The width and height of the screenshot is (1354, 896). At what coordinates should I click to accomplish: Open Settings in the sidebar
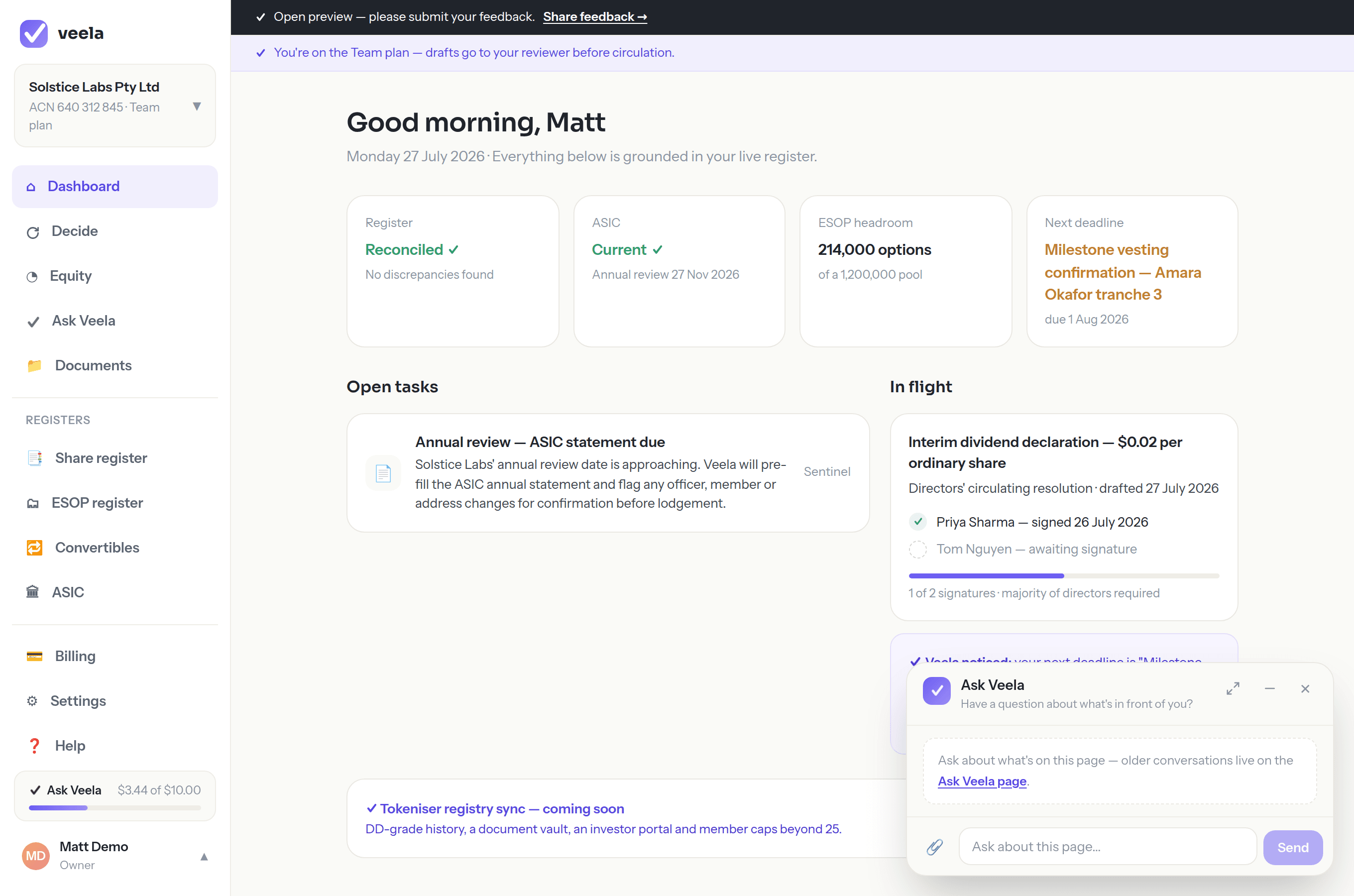(115, 701)
